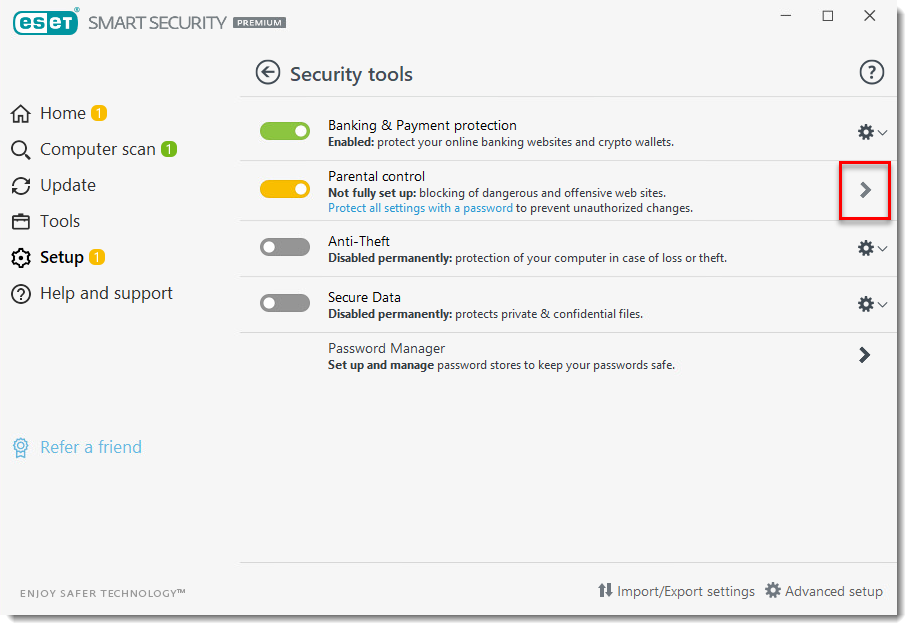Open Banking & Payment protection gear dropdown
The width and height of the screenshot is (906, 624).
(866, 131)
